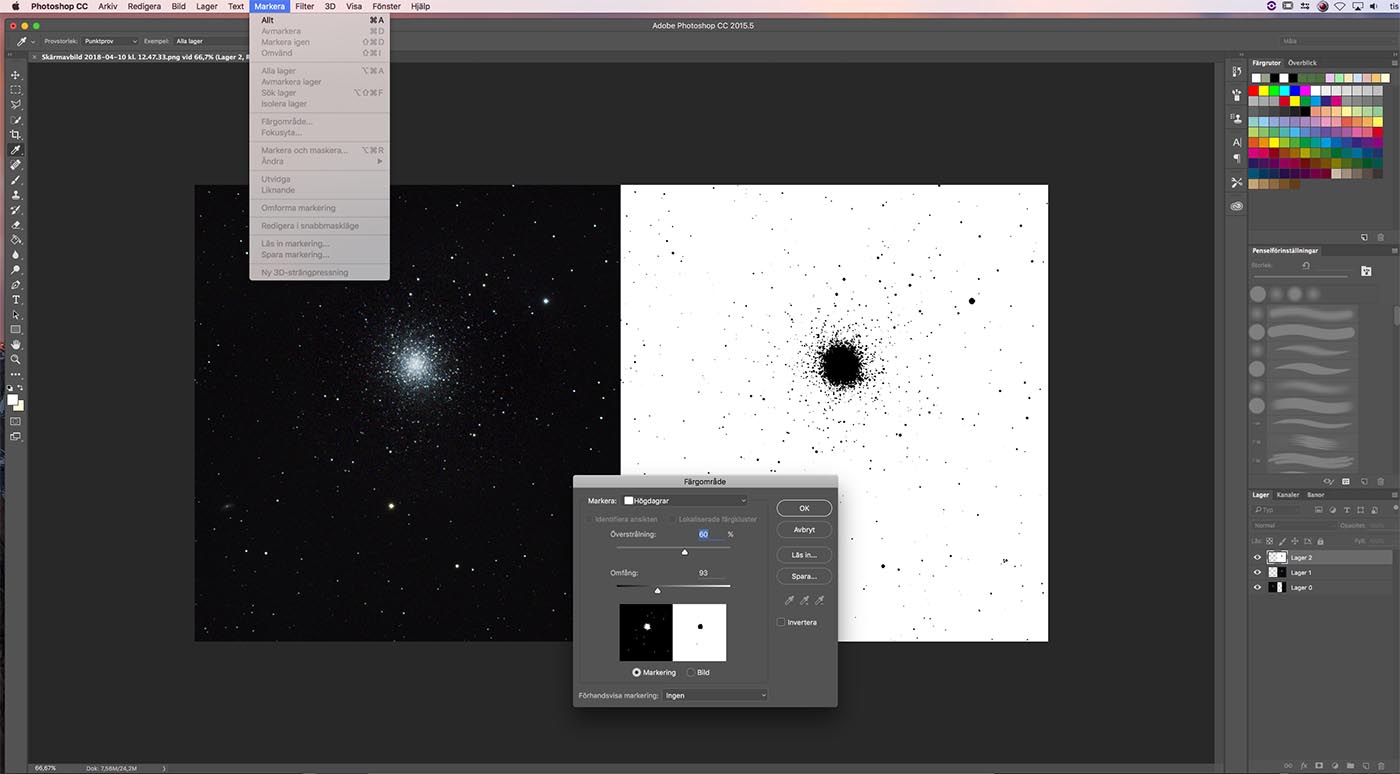
Task: Select the Move tool
Action: click(x=15, y=75)
